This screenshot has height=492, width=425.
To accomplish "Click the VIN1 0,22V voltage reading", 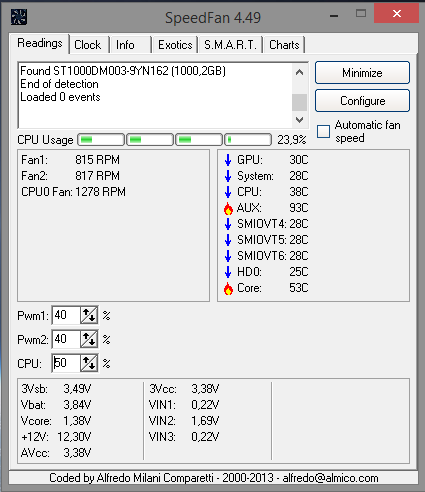I will tap(184, 405).
